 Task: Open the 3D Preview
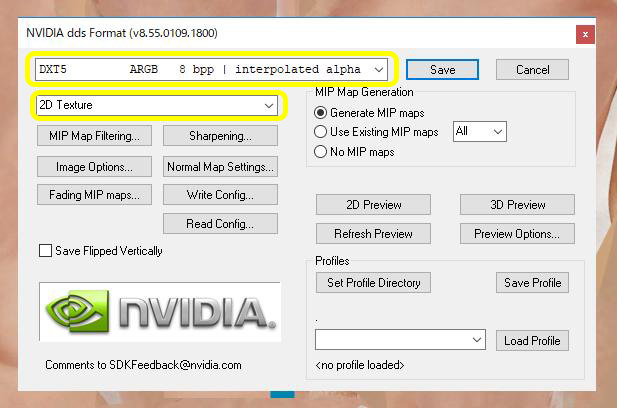coord(517,205)
